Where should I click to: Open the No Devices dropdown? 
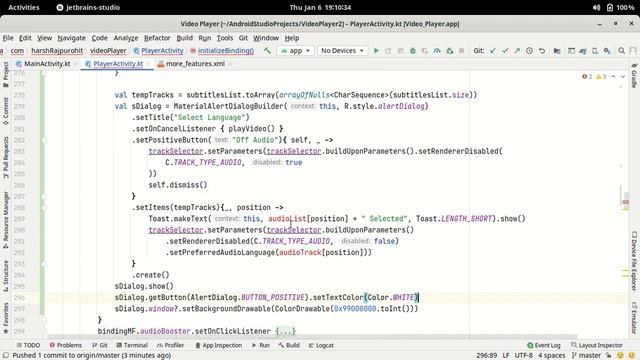(x=342, y=51)
